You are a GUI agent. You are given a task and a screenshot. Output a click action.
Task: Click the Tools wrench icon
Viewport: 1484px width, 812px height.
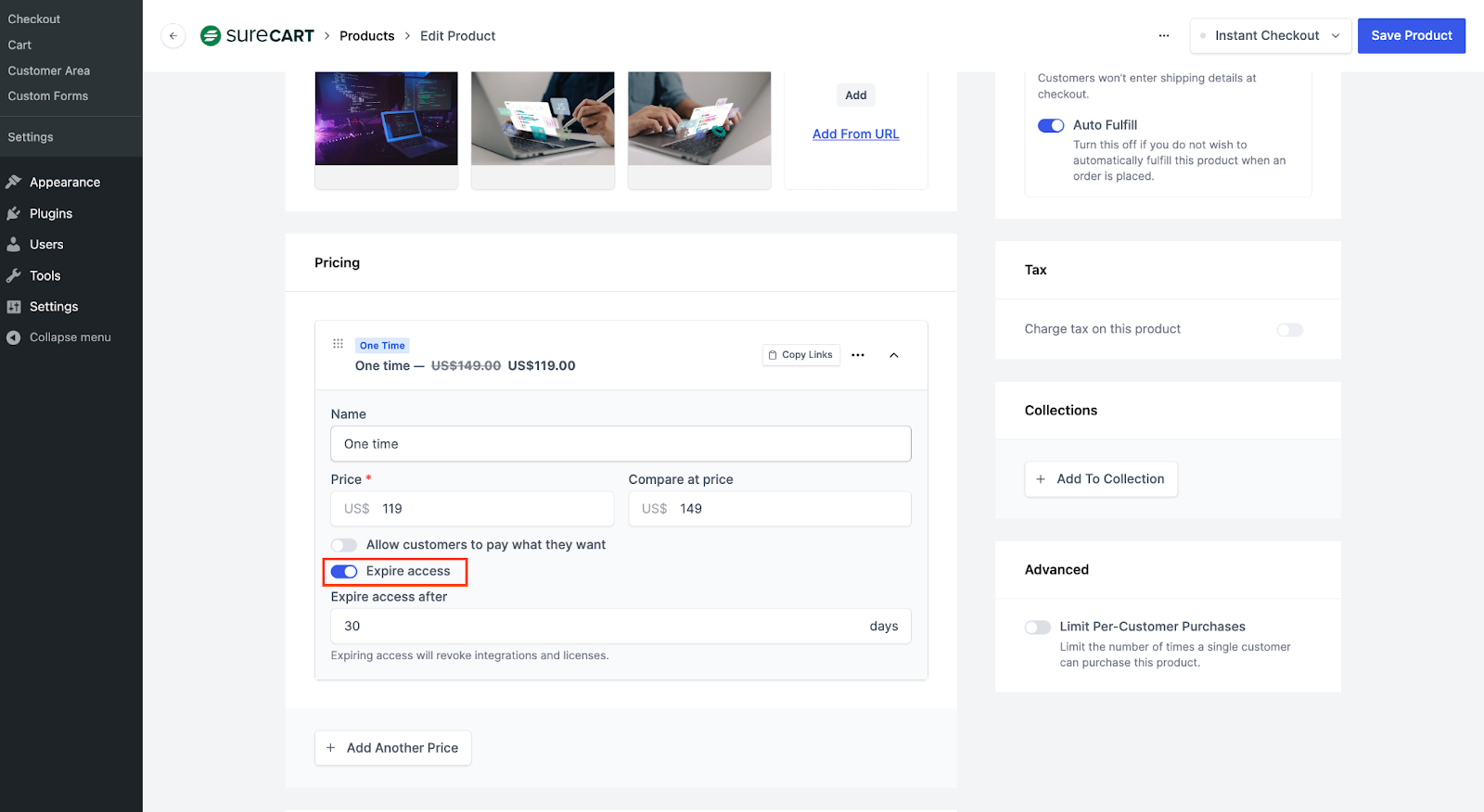(14, 275)
